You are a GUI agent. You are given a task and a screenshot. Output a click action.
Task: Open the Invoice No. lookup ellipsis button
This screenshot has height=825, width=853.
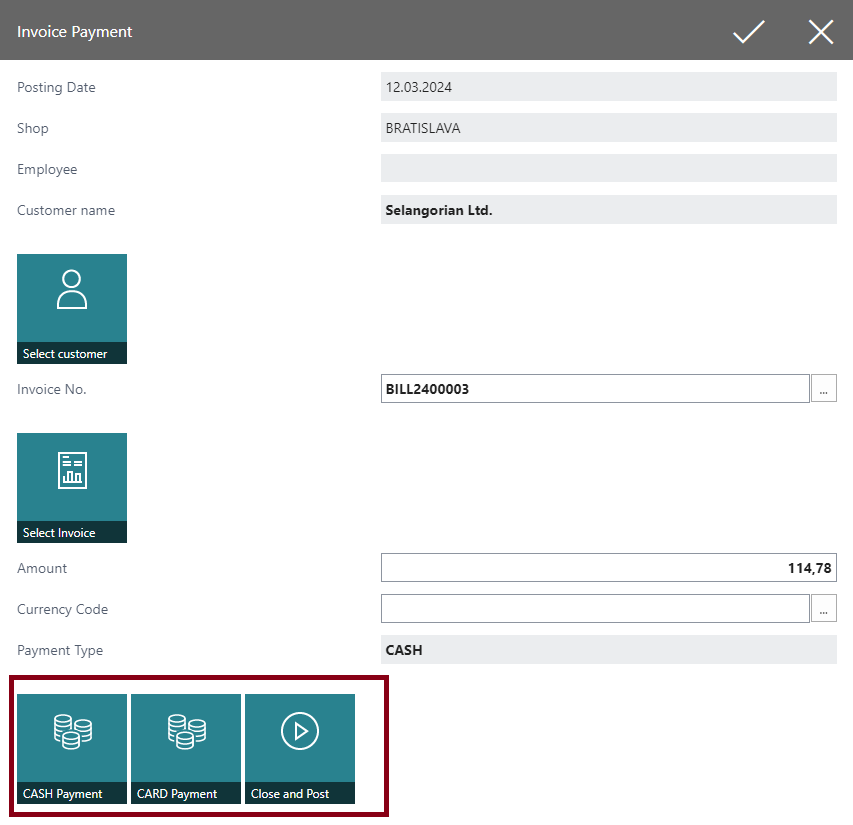[824, 388]
